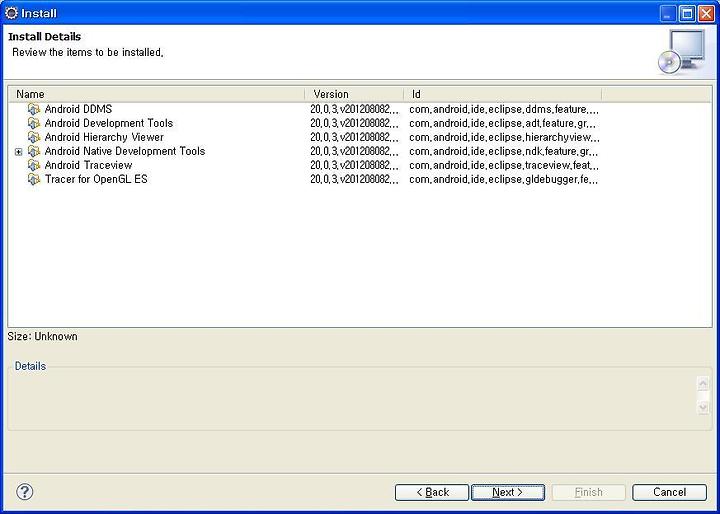Click the version cell for Android Traceview
Screen dimensions: 720x514
[x=354, y=165]
